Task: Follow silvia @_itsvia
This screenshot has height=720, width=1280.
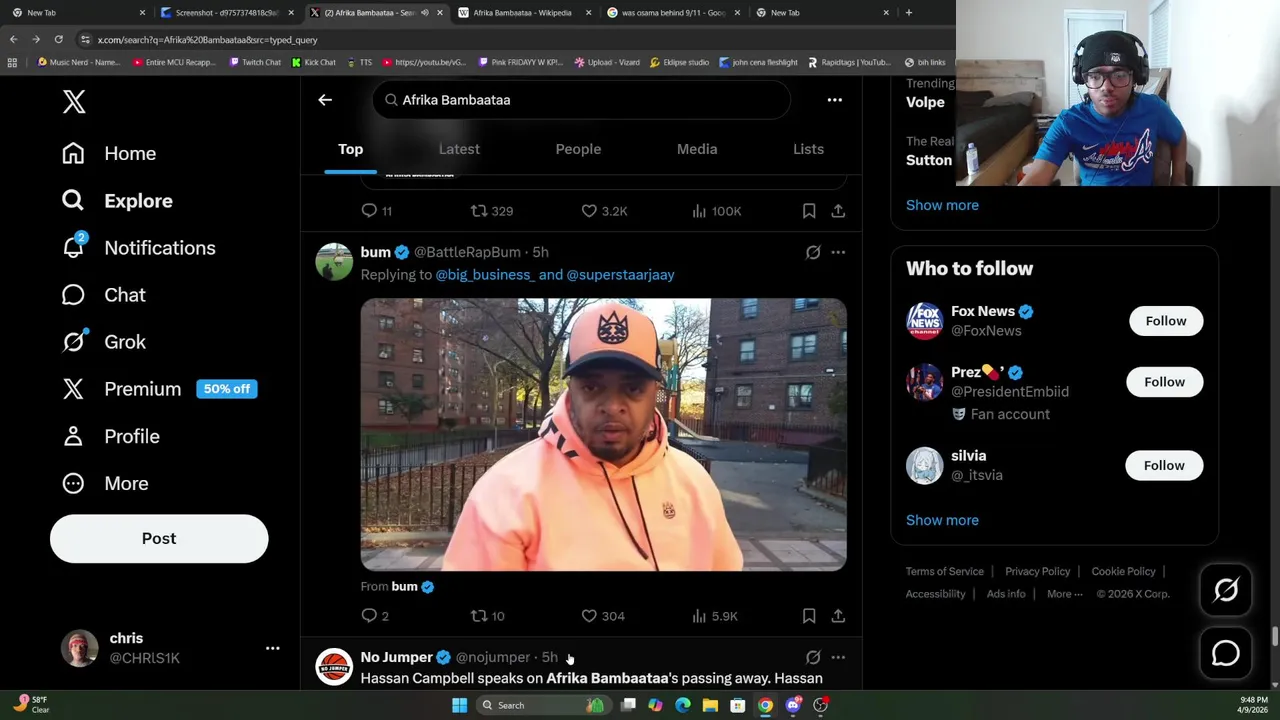Action: coord(1164,465)
